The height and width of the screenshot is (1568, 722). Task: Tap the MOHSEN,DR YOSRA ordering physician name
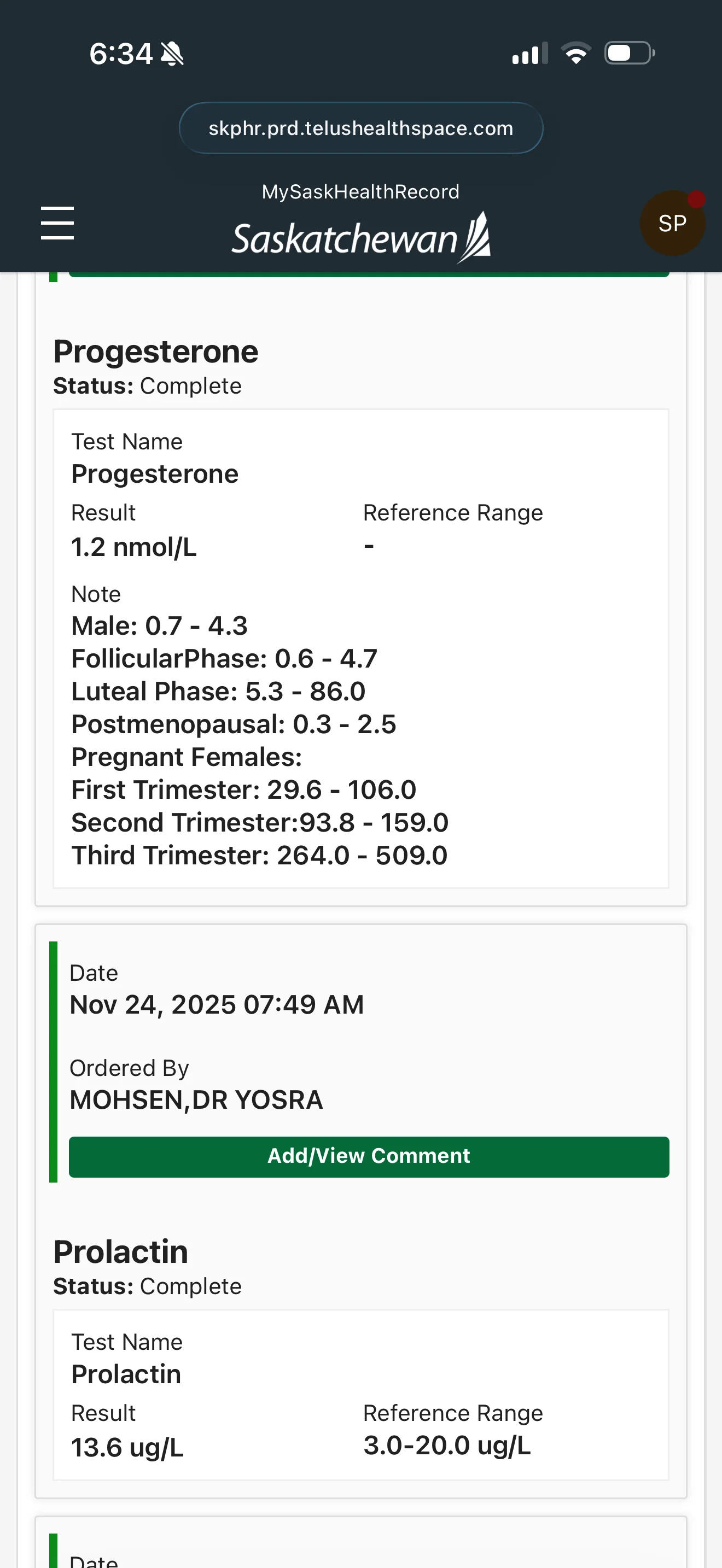click(x=196, y=1100)
